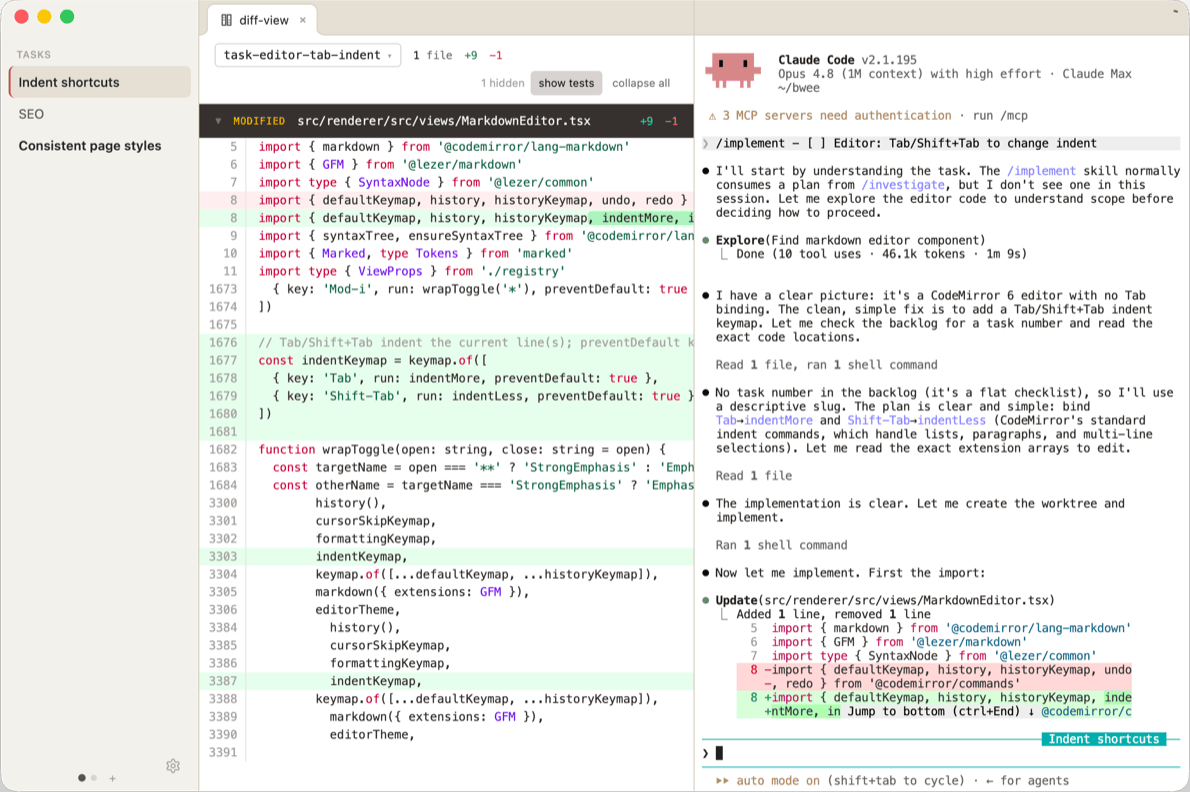Screen dimensions: 1190x792
Task: Click the diff-view tab split icon
Action: (226, 20)
